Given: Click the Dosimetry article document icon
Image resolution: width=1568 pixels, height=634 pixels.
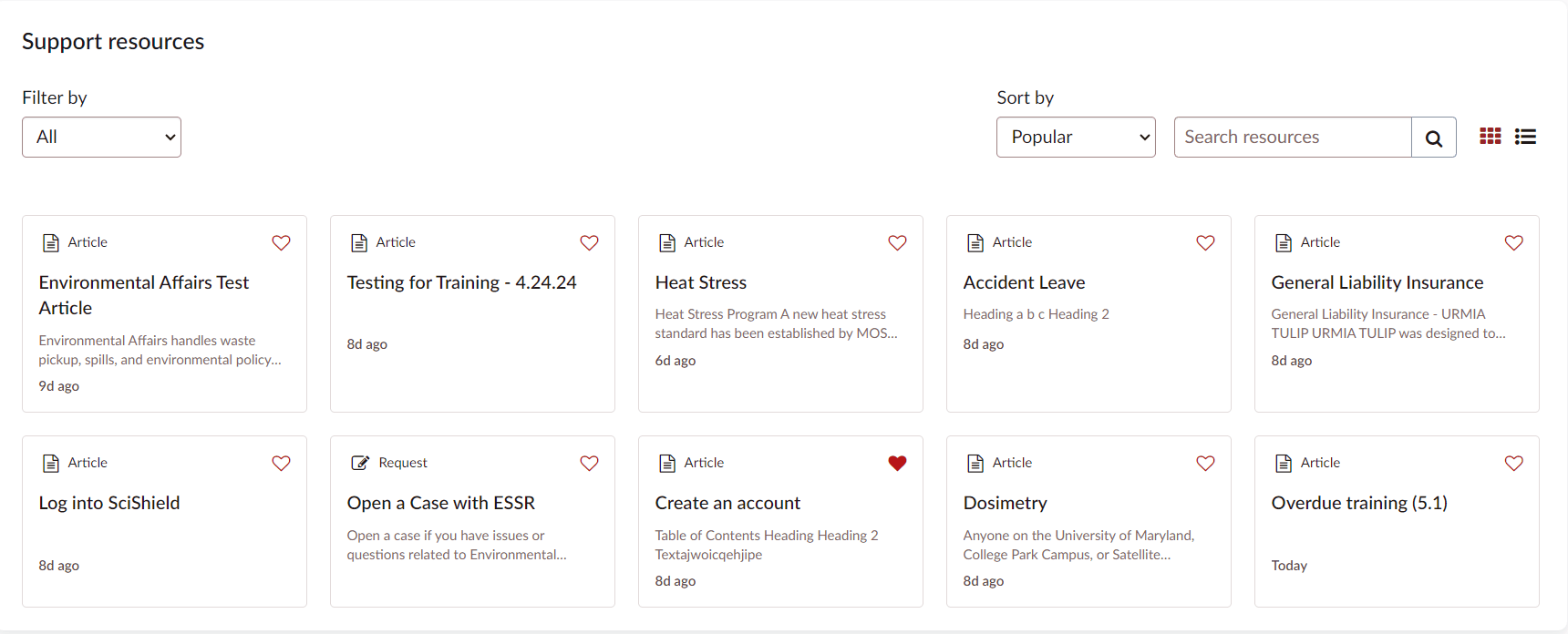Looking at the screenshot, I should [975, 463].
